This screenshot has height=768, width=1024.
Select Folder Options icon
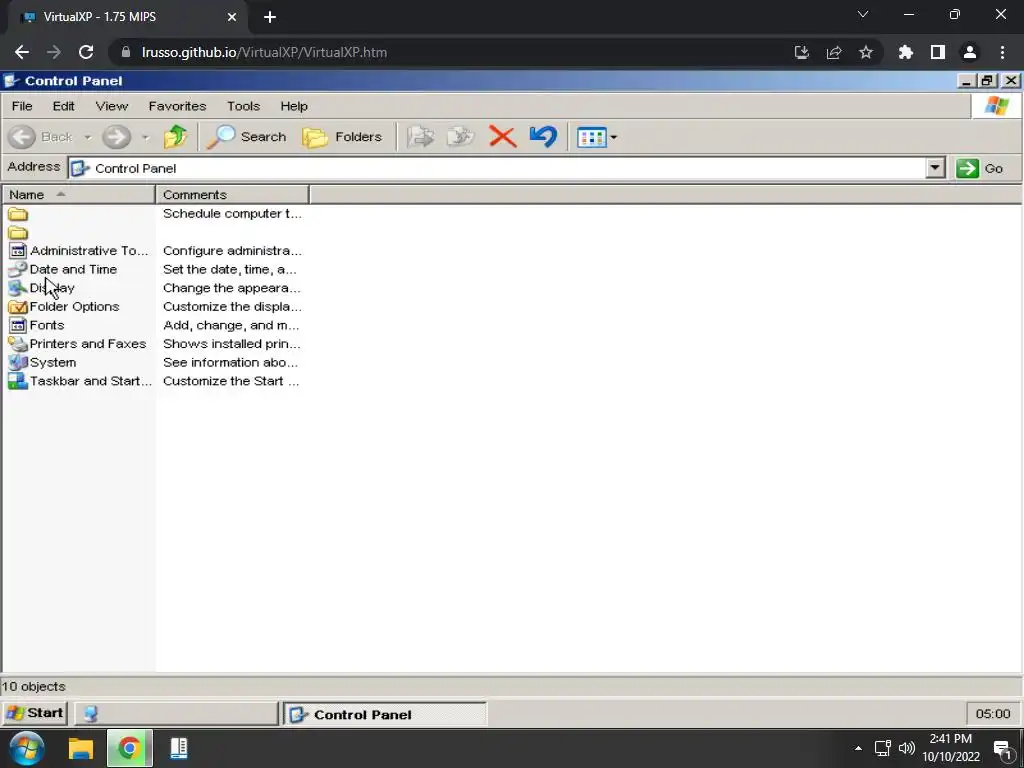(x=18, y=307)
